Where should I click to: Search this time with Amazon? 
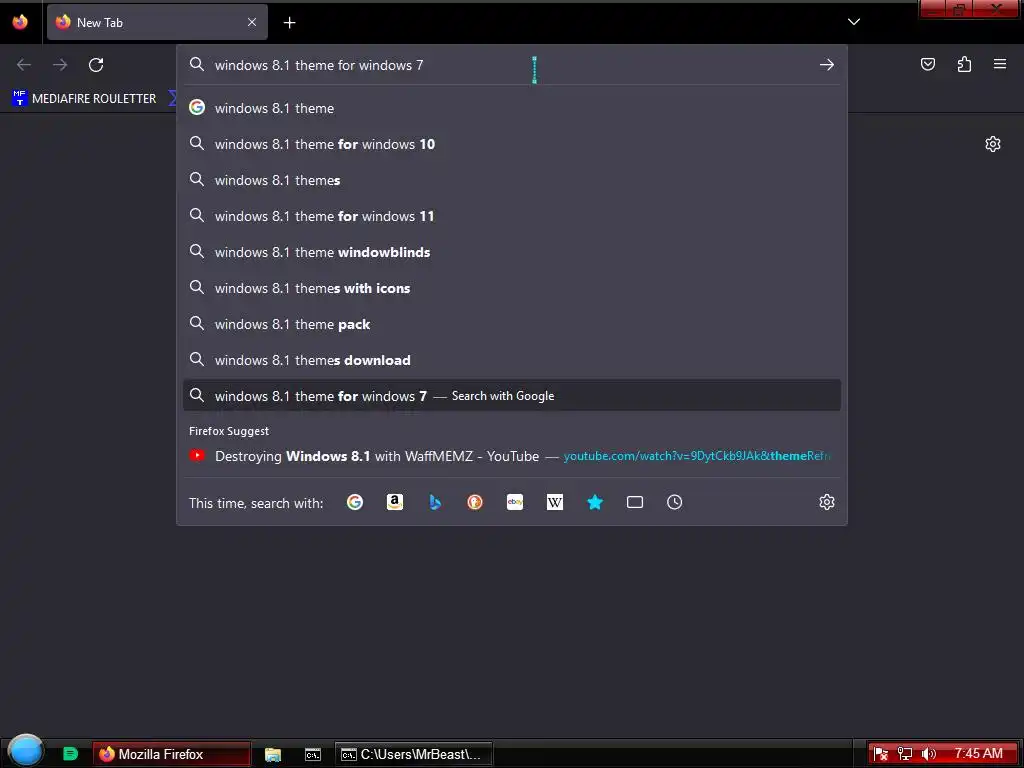coord(394,502)
